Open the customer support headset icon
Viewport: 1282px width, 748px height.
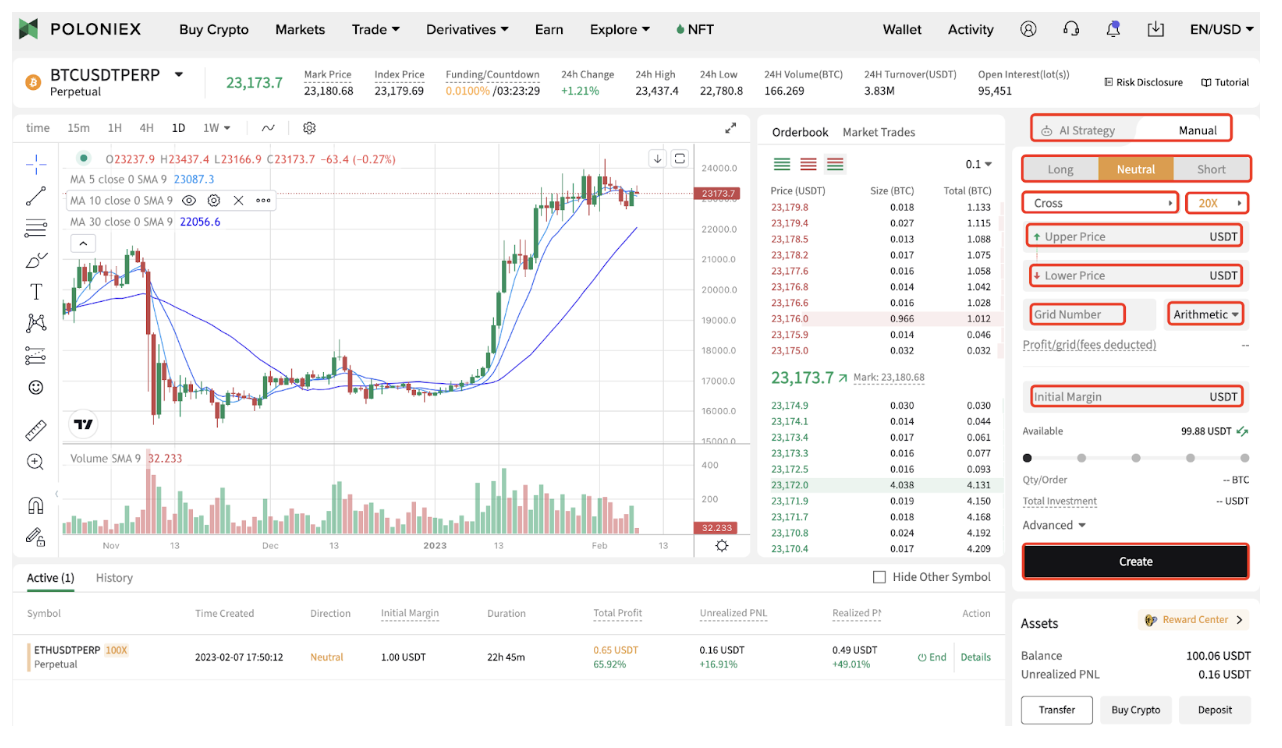click(1071, 29)
